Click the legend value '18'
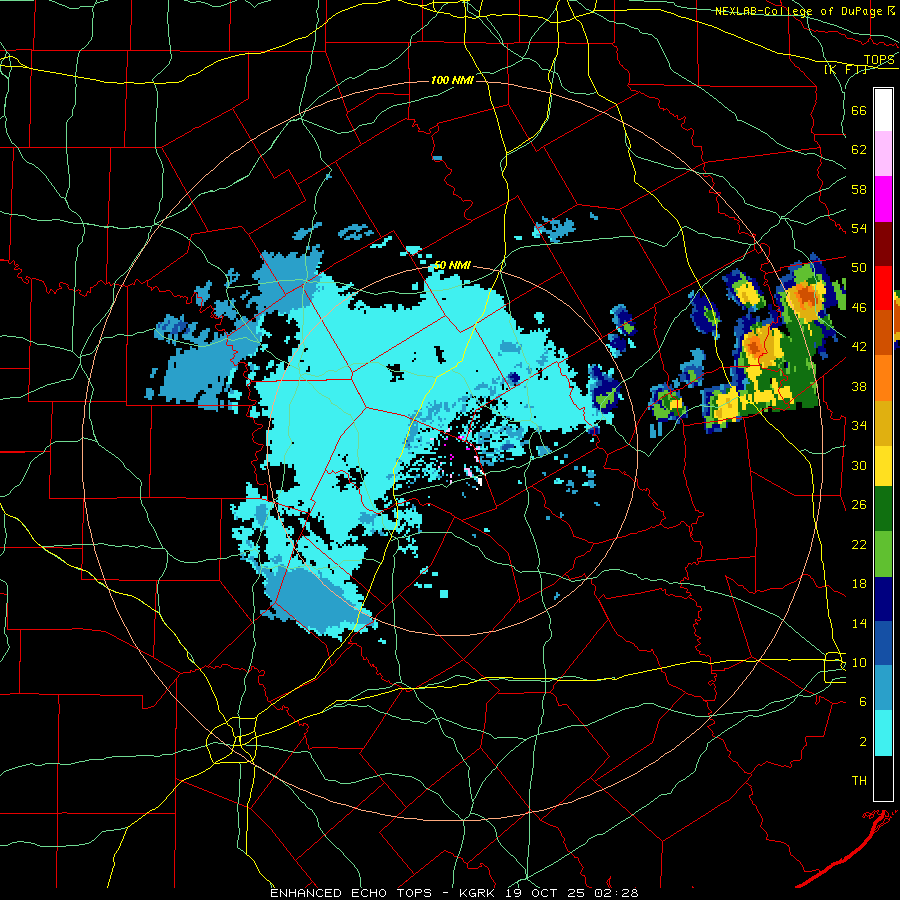 click(x=859, y=584)
